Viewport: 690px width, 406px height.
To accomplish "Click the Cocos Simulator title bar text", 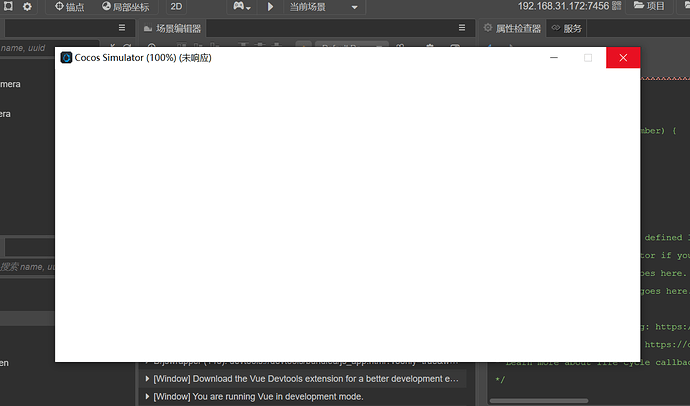I will coord(143,58).
